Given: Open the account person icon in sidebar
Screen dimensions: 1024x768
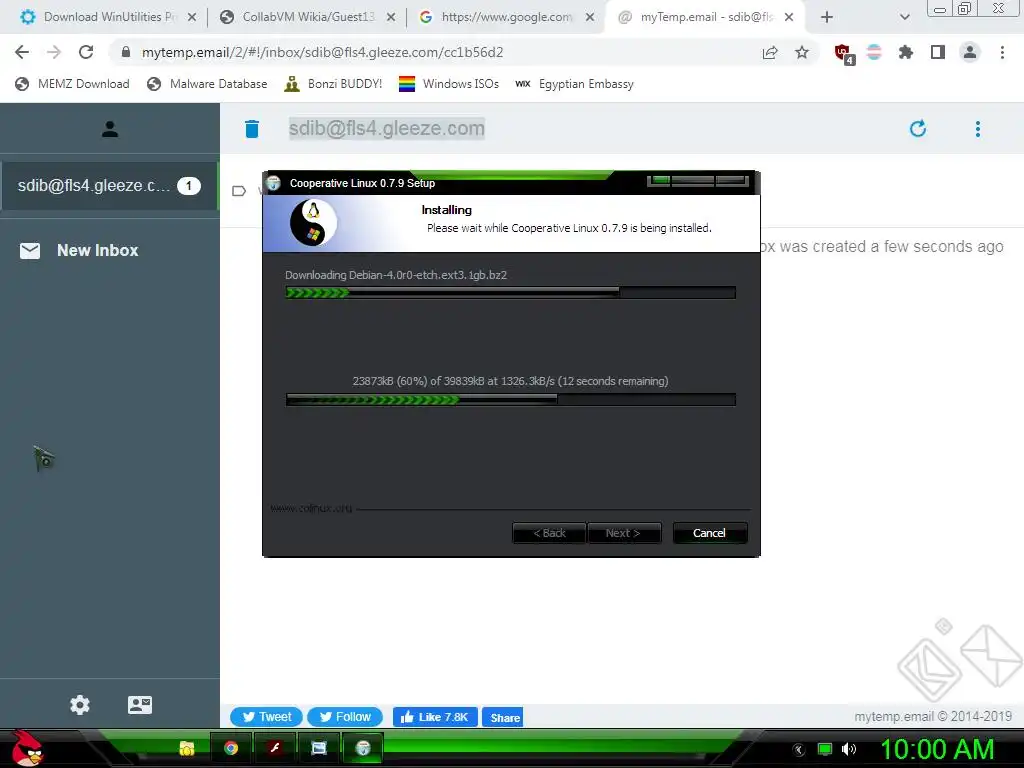Looking at the screenshot, I should 110,129.
